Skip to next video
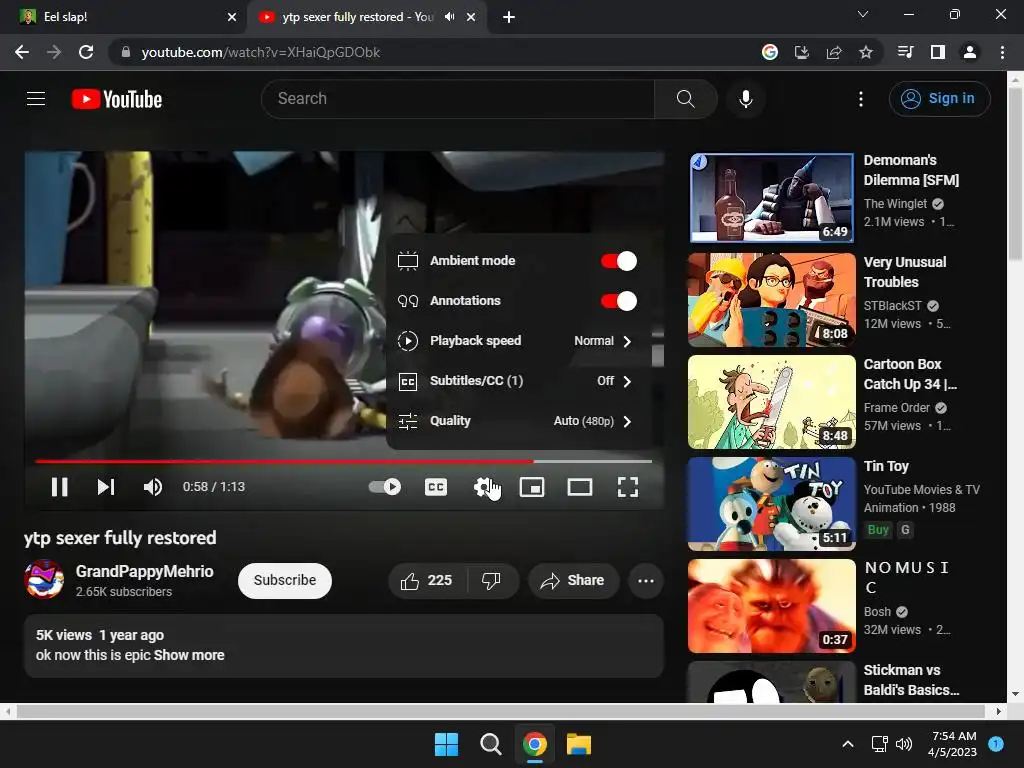 tap(106, 487)
